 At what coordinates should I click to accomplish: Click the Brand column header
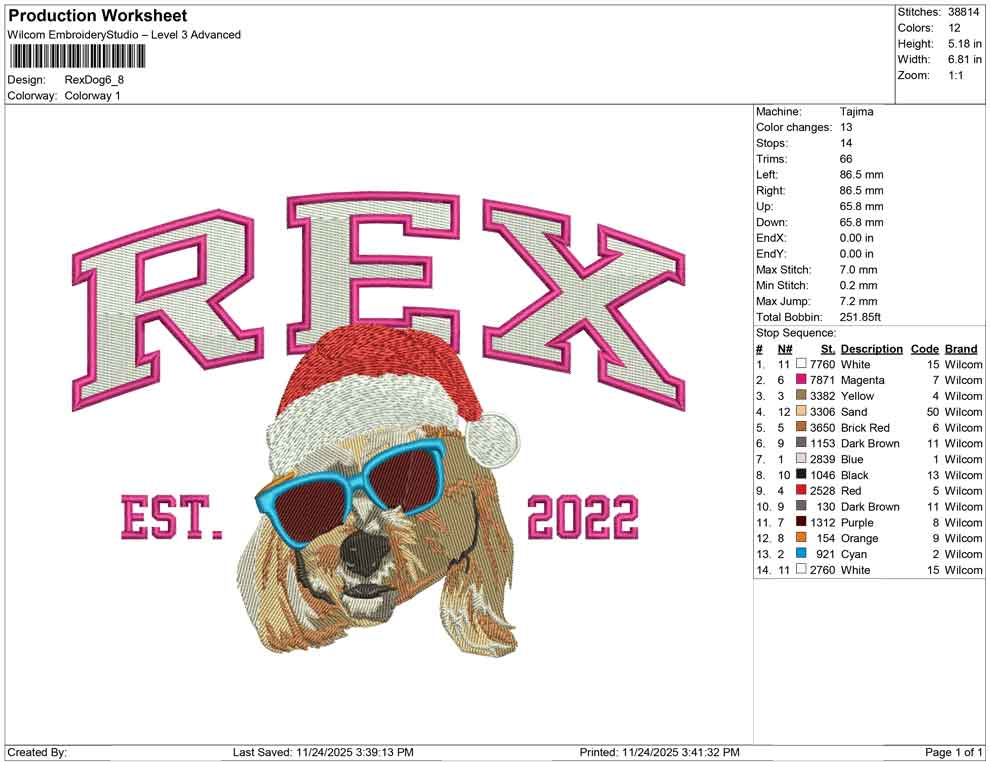pos(961,348)
